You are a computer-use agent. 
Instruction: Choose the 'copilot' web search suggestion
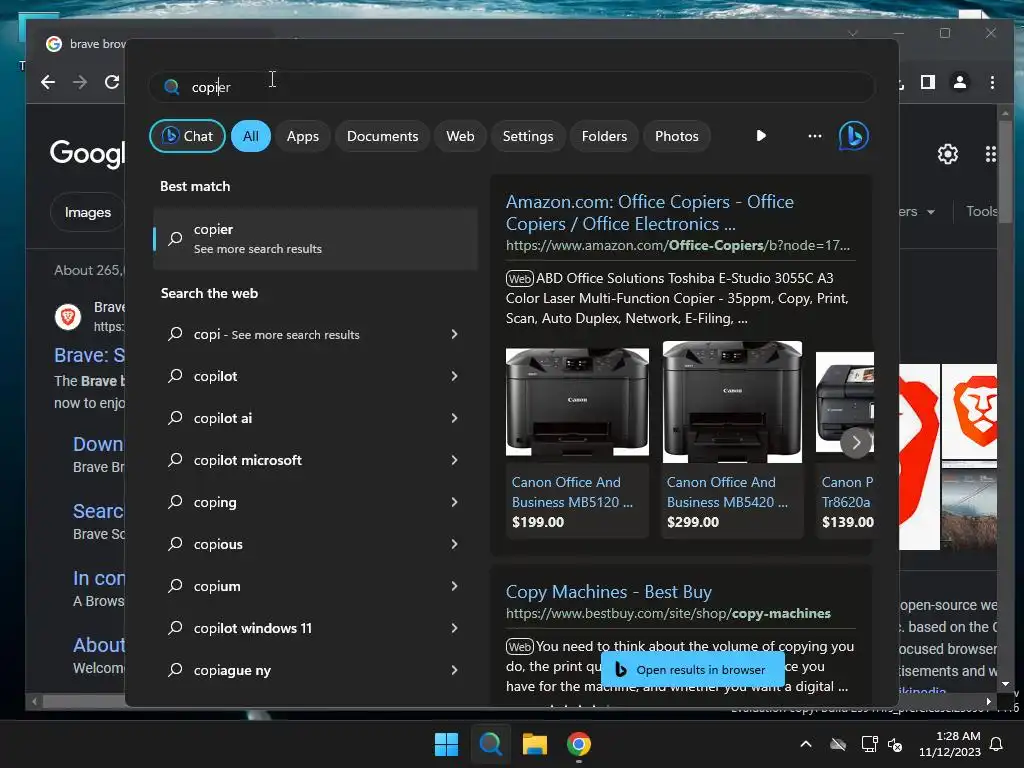tap(216, 376)
